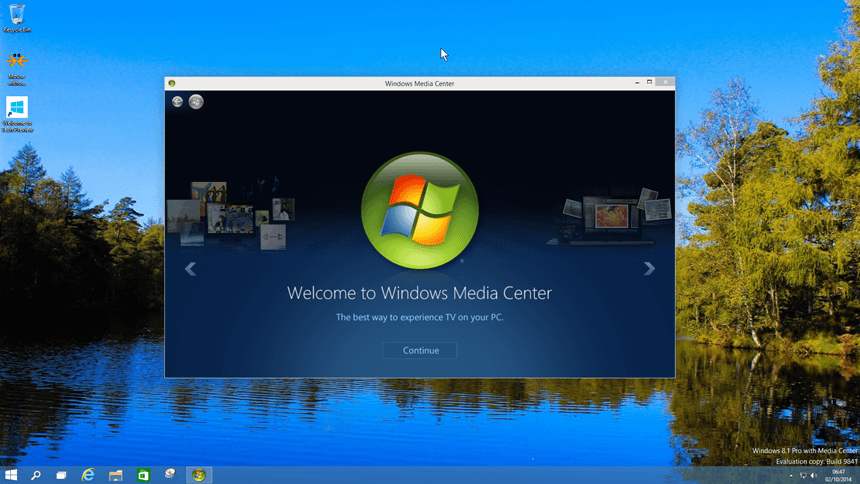The image size is (860, 484).
Task: Open File Explorer from the taskbar
Action: click(116, 475)
